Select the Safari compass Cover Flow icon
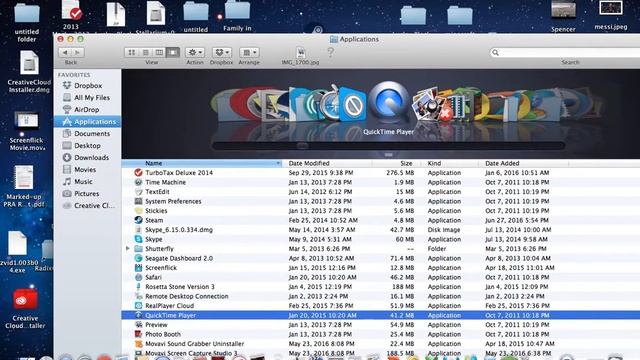640x360 pixels. pos(330,104)
